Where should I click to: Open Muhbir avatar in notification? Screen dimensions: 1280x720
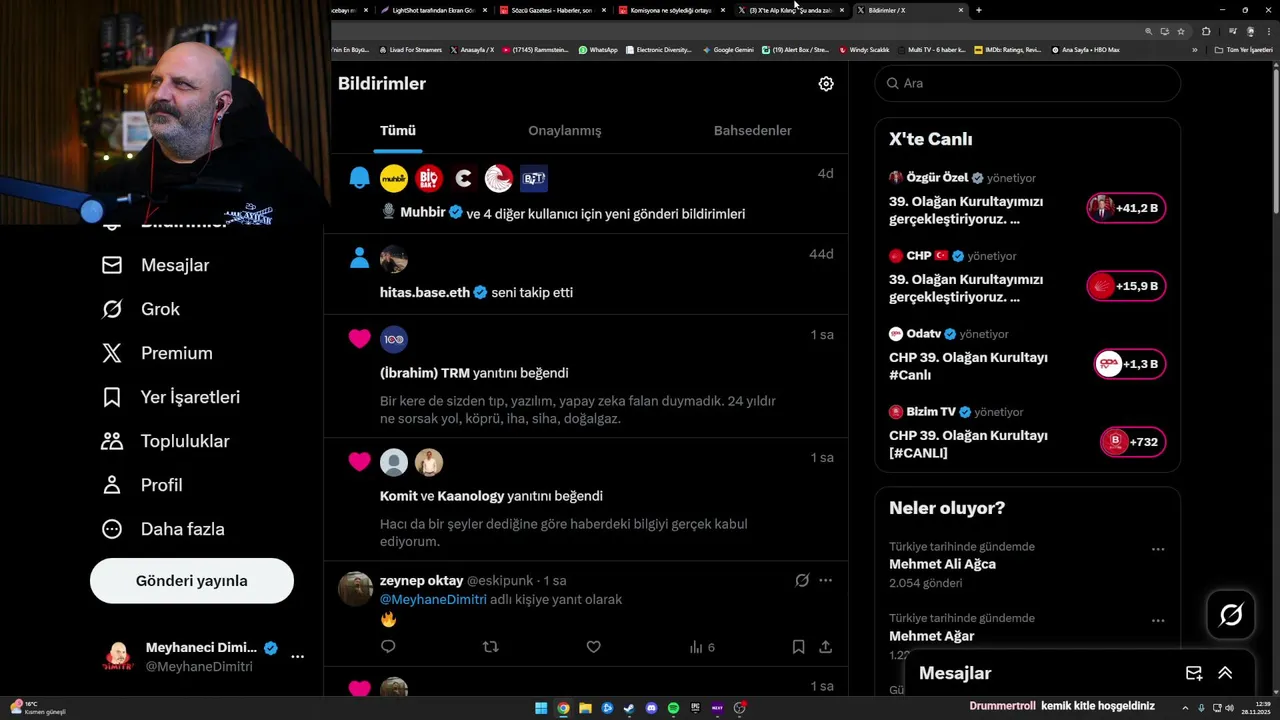394,178
